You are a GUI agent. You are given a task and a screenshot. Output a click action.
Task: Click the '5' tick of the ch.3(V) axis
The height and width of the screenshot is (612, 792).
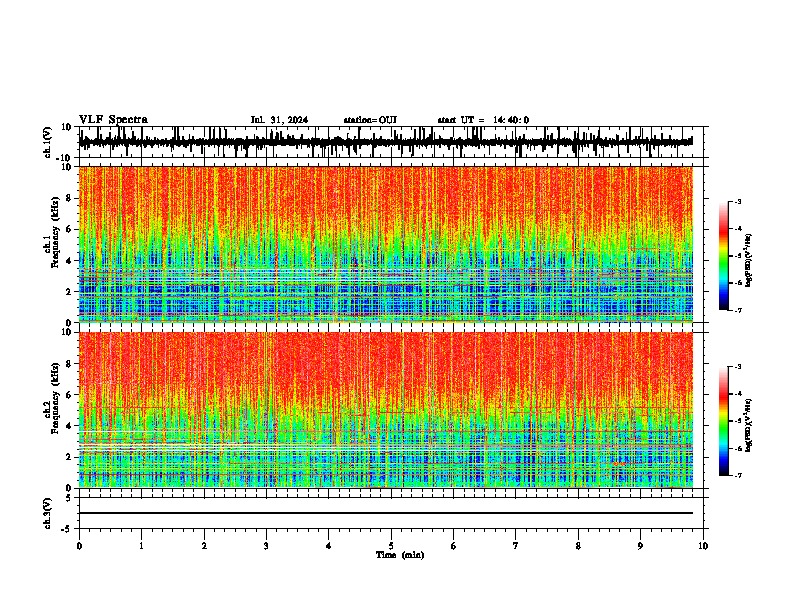[x=69, y=498]
